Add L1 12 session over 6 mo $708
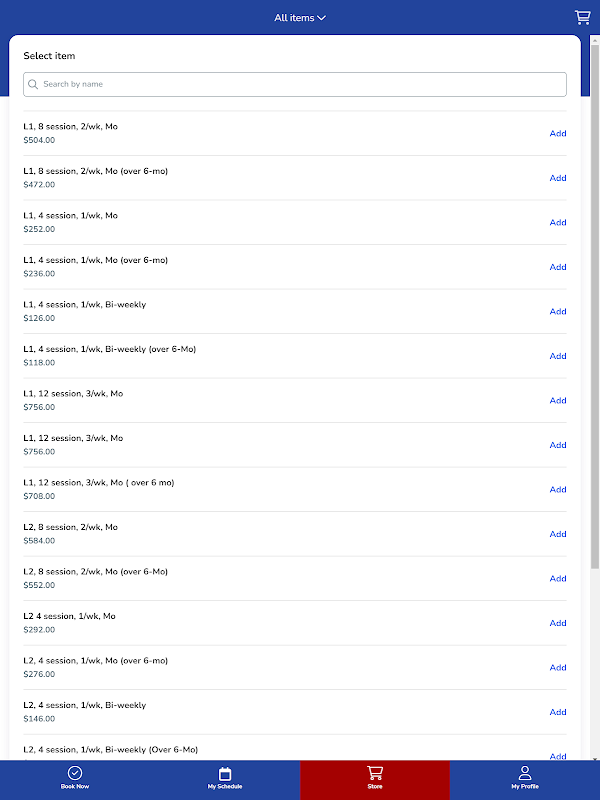600x800 pixels. coord(558,489)
